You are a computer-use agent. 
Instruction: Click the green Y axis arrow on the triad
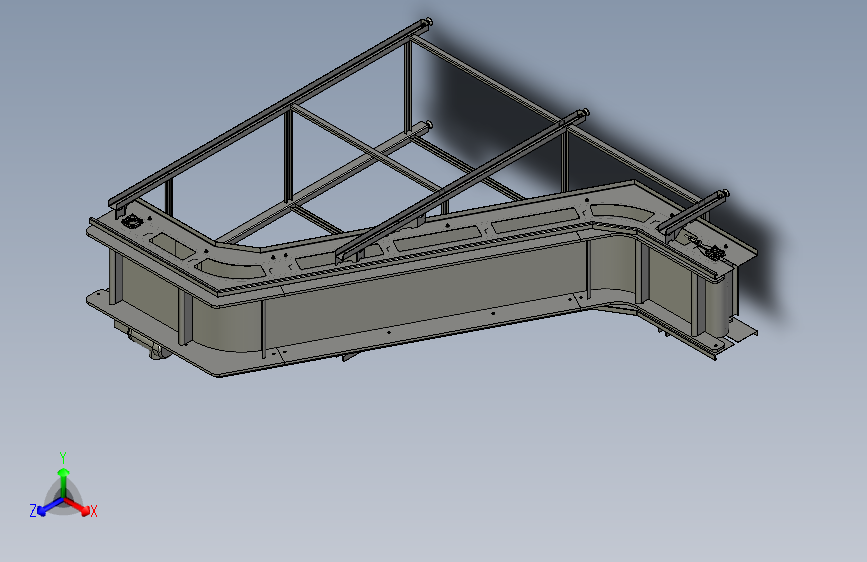(x=64, y=482)
